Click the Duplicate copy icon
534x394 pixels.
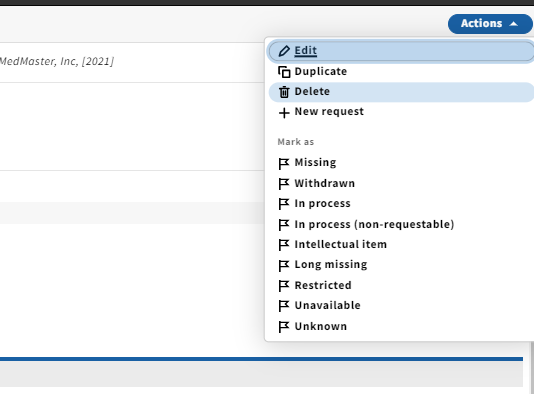pyautogui.click(x=284, y=72)
